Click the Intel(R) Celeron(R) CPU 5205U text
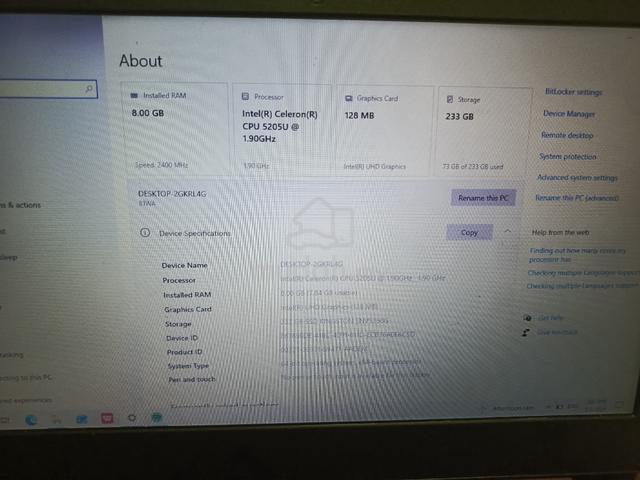This screenshot has height=480, width=640. [280, 127]
